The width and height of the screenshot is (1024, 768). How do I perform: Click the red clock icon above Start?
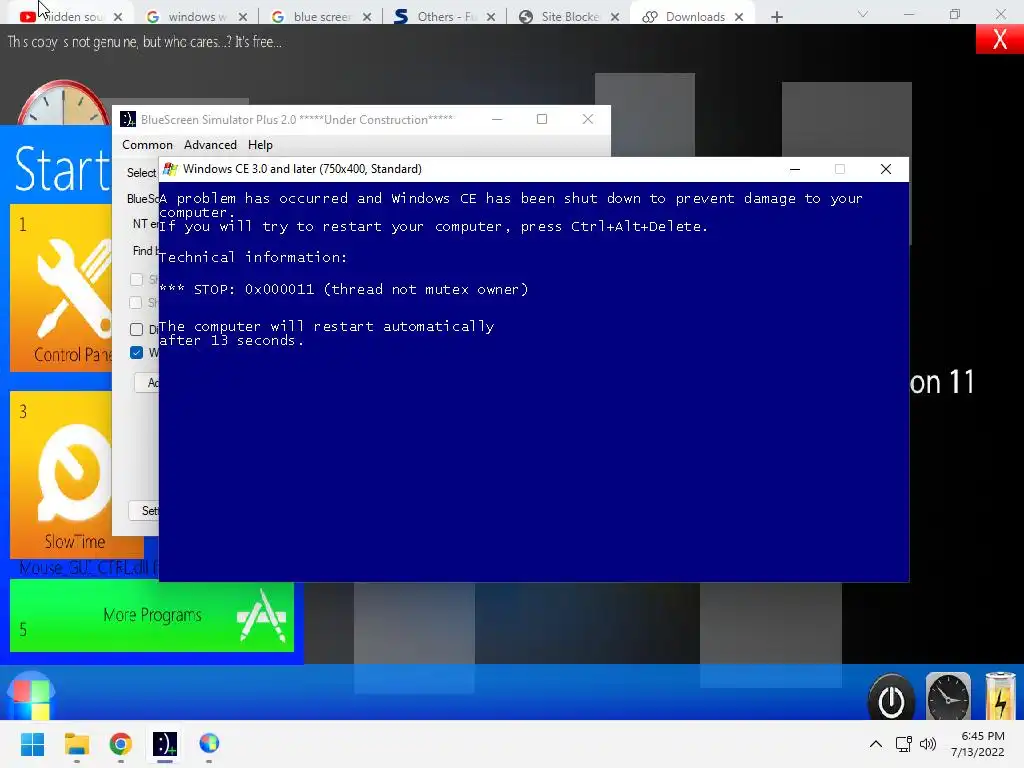click(63, 103)
